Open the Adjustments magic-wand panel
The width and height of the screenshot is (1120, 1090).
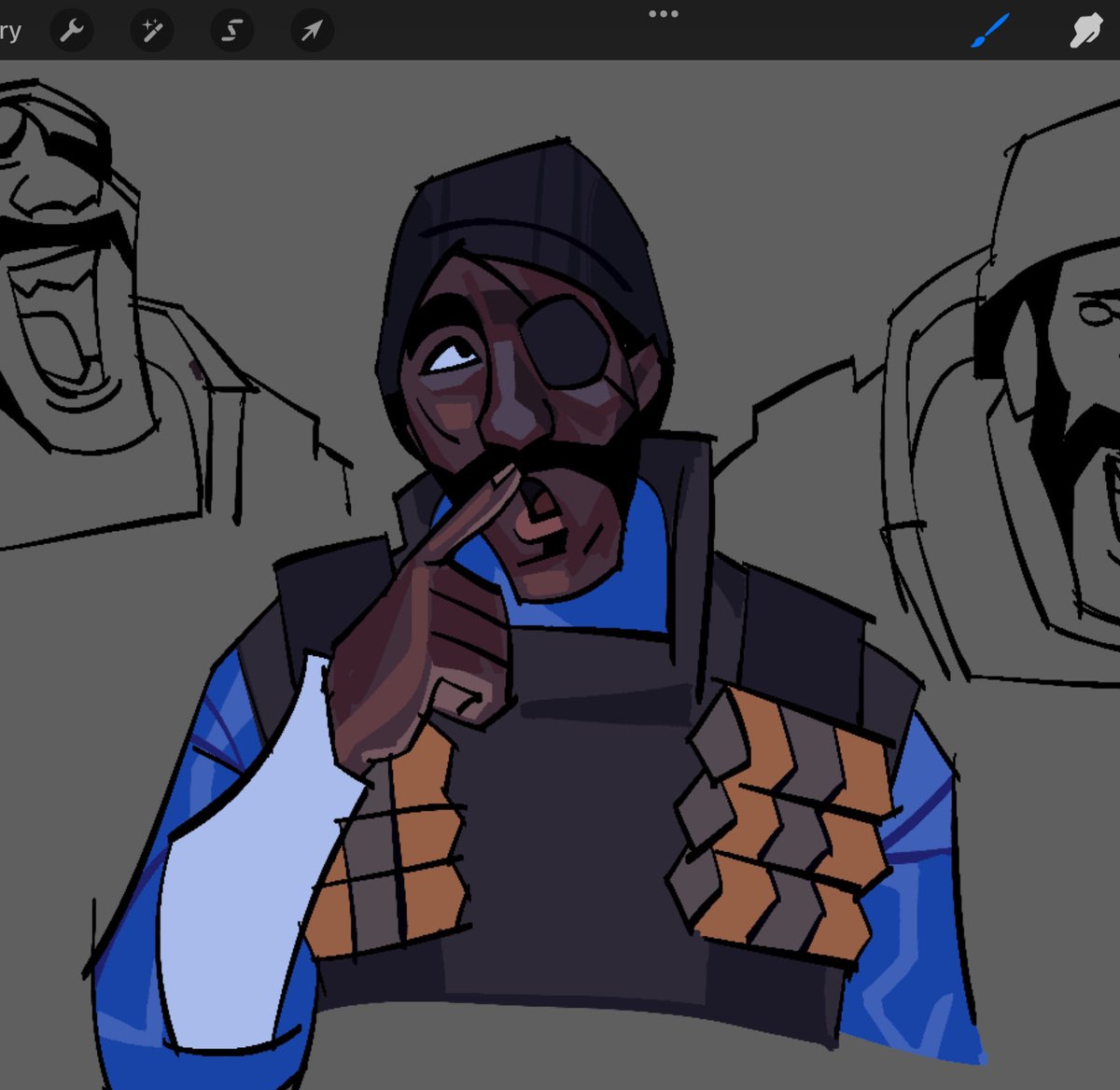151,29
